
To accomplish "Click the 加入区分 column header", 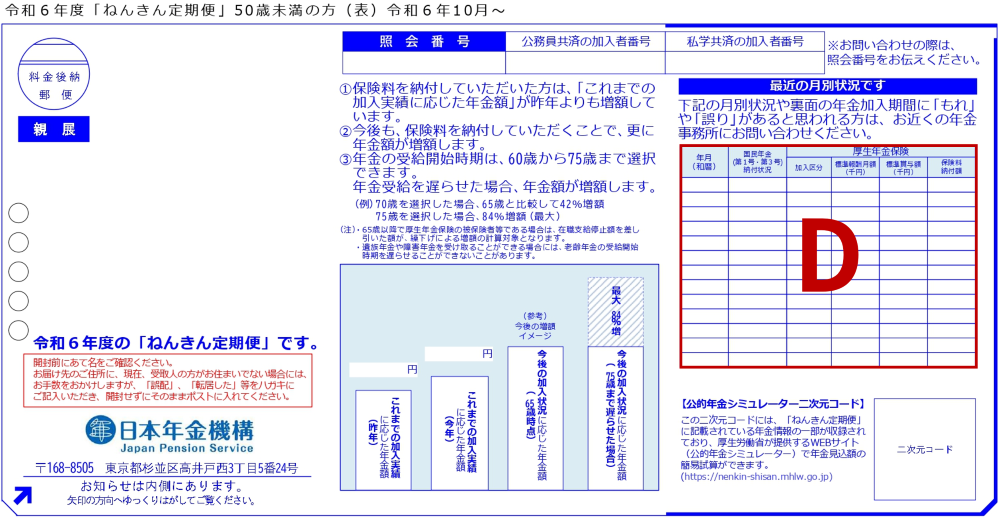I will click(x=809, y=167).
